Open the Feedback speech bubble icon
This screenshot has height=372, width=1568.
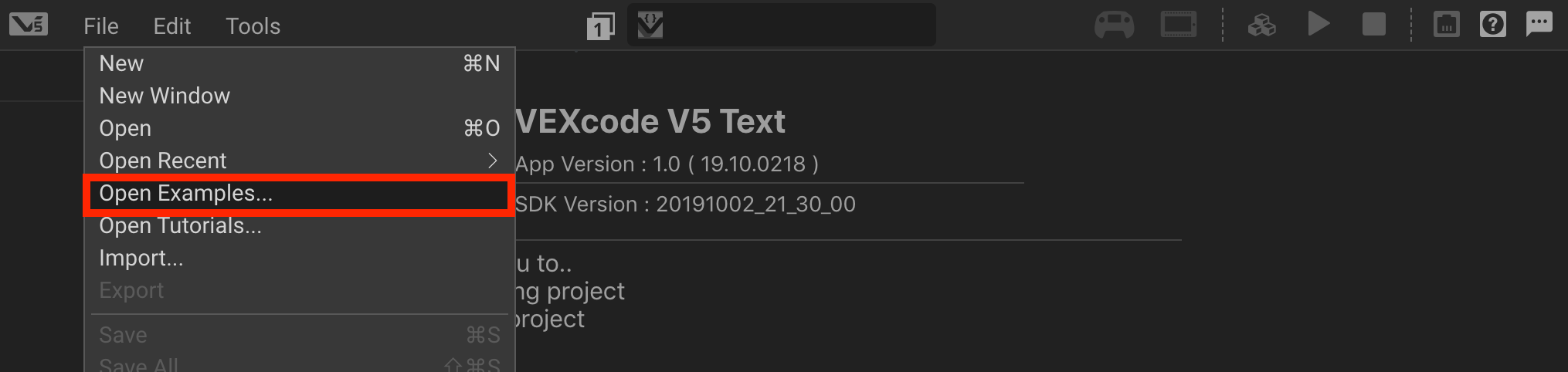[1539, 24]
